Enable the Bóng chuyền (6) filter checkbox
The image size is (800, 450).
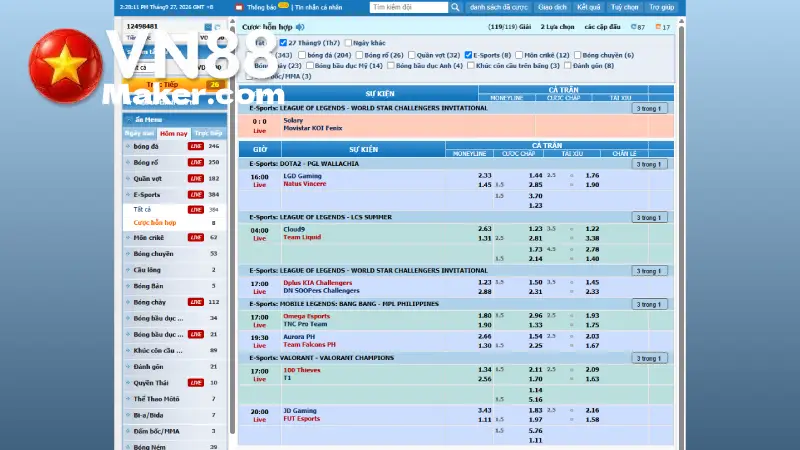click(578, 55)
